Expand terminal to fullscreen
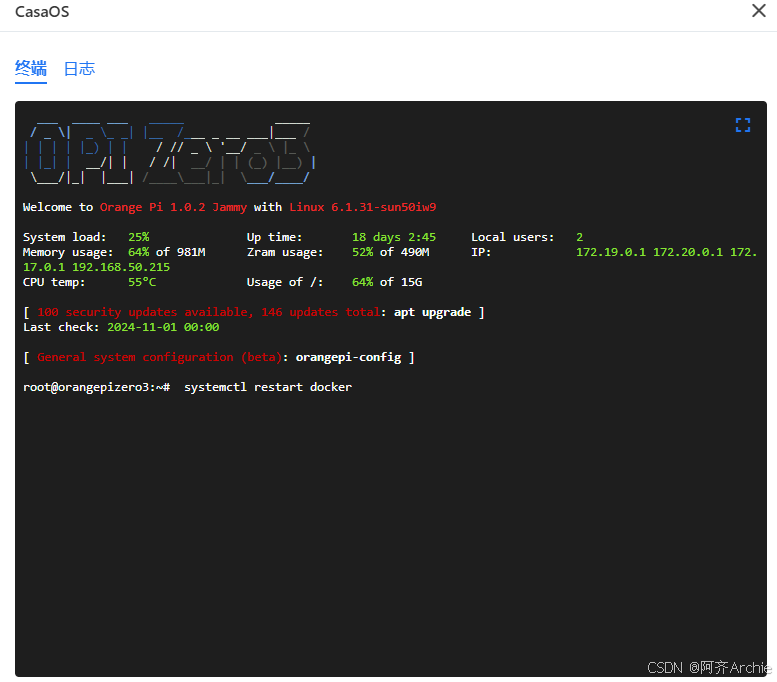The image size is (777, 682). pyautogui.click(x=742, y=125)
